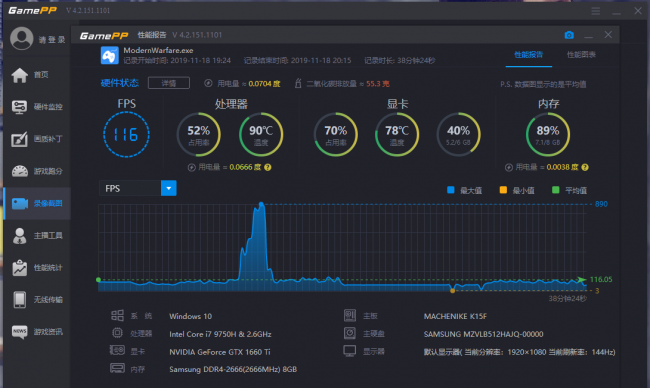Viewport: 650px width, 388px height.
Task: Open main window hamburger menu
Action: (x=596, y=11)
